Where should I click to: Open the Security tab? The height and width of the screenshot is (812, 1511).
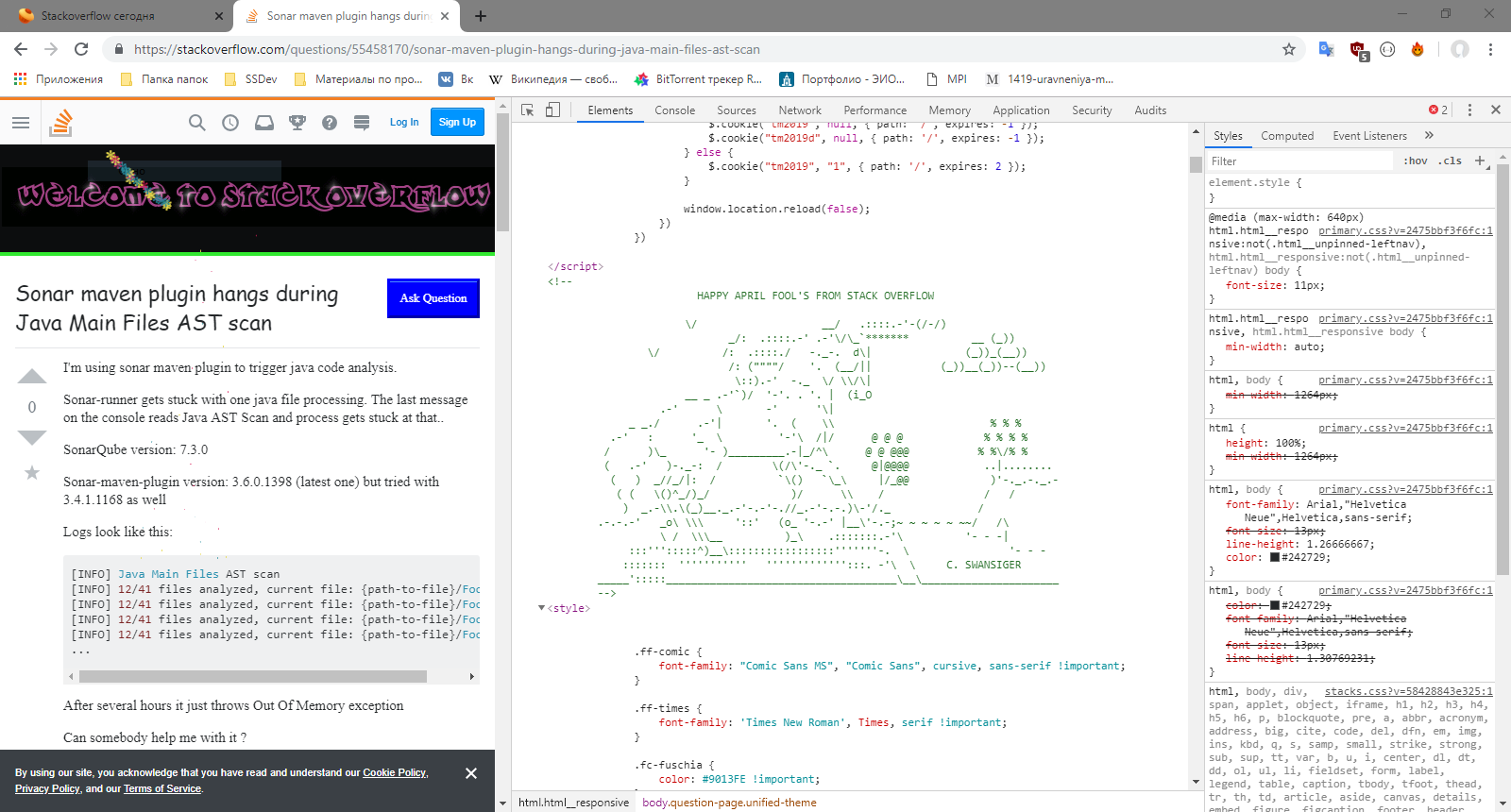point(1092,110)
